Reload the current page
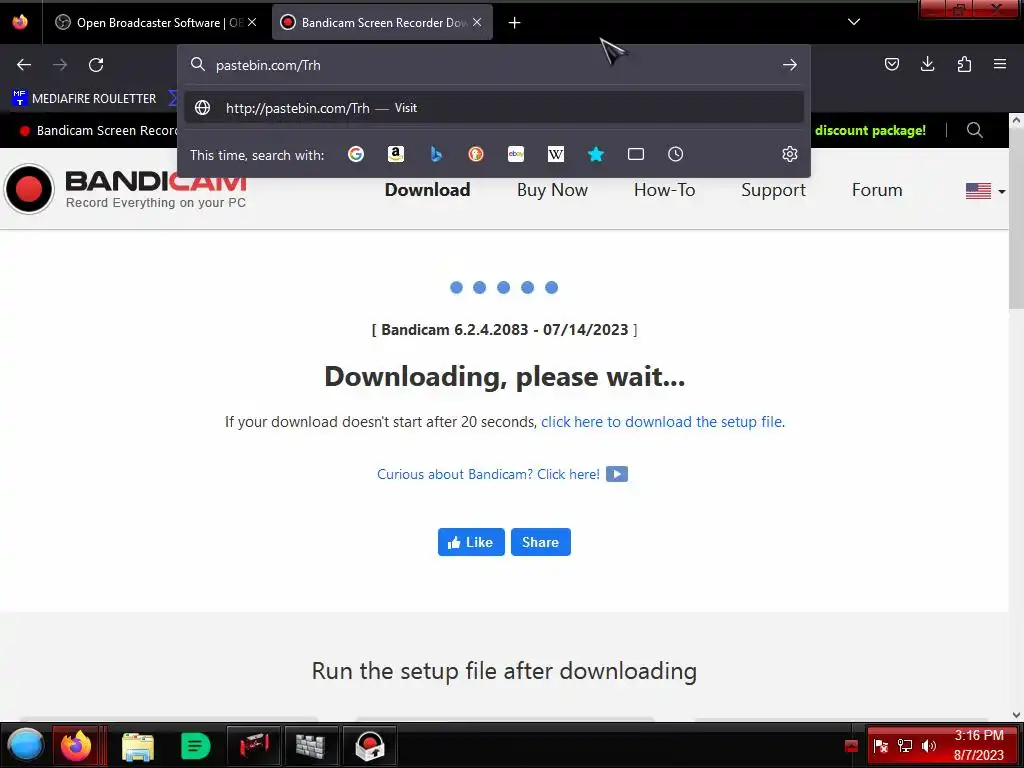This screenshot has height=768, width=1024. pos(96,65)
